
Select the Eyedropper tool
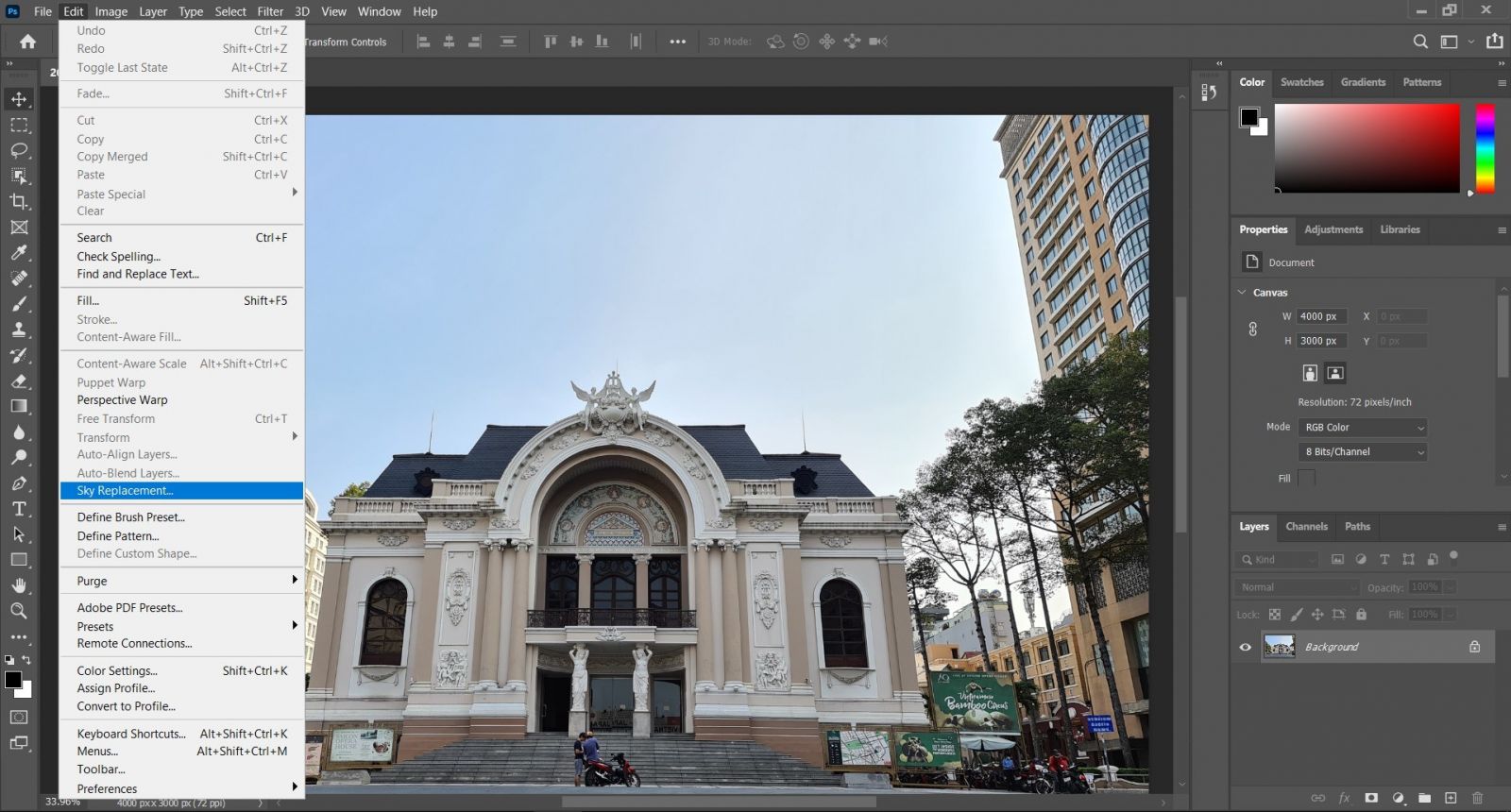point(19,252)
